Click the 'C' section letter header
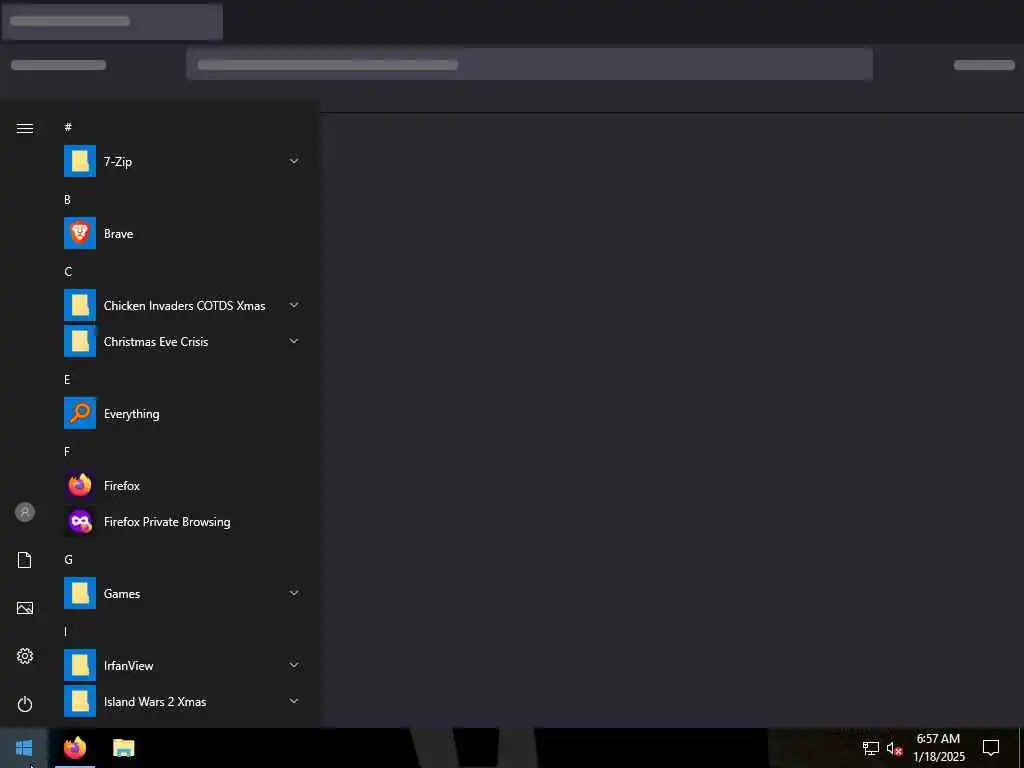The height and width of the screenshot is (768, 1024). pyautogui.click(x=68, y=271)
